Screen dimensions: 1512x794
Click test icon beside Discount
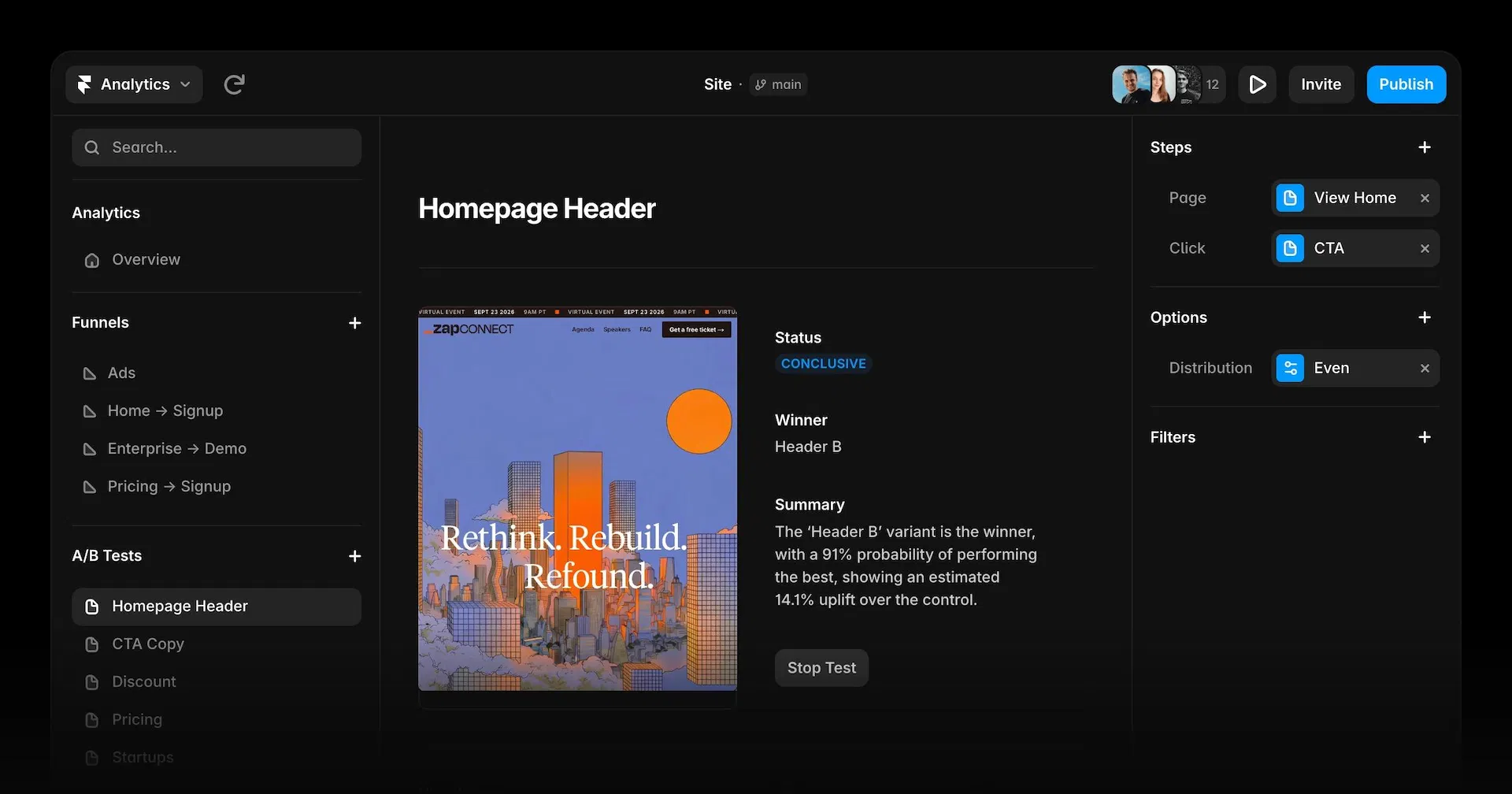(x=92, y=682)
